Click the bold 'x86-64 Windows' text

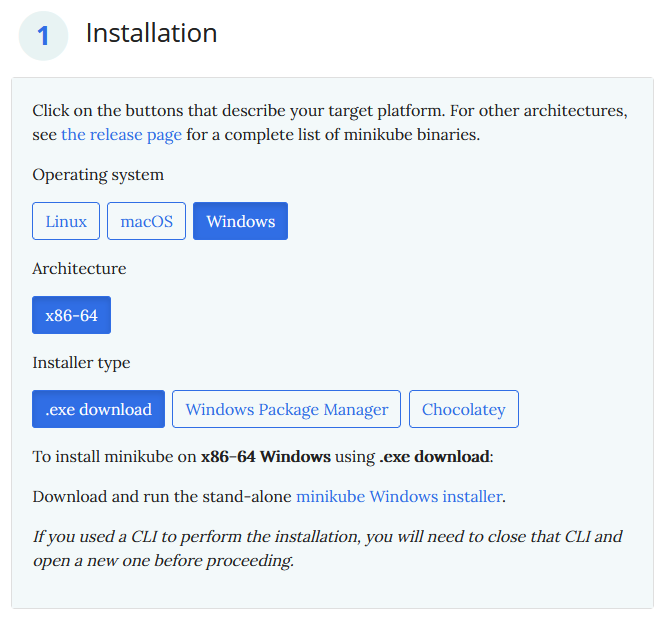pos(266,457)
